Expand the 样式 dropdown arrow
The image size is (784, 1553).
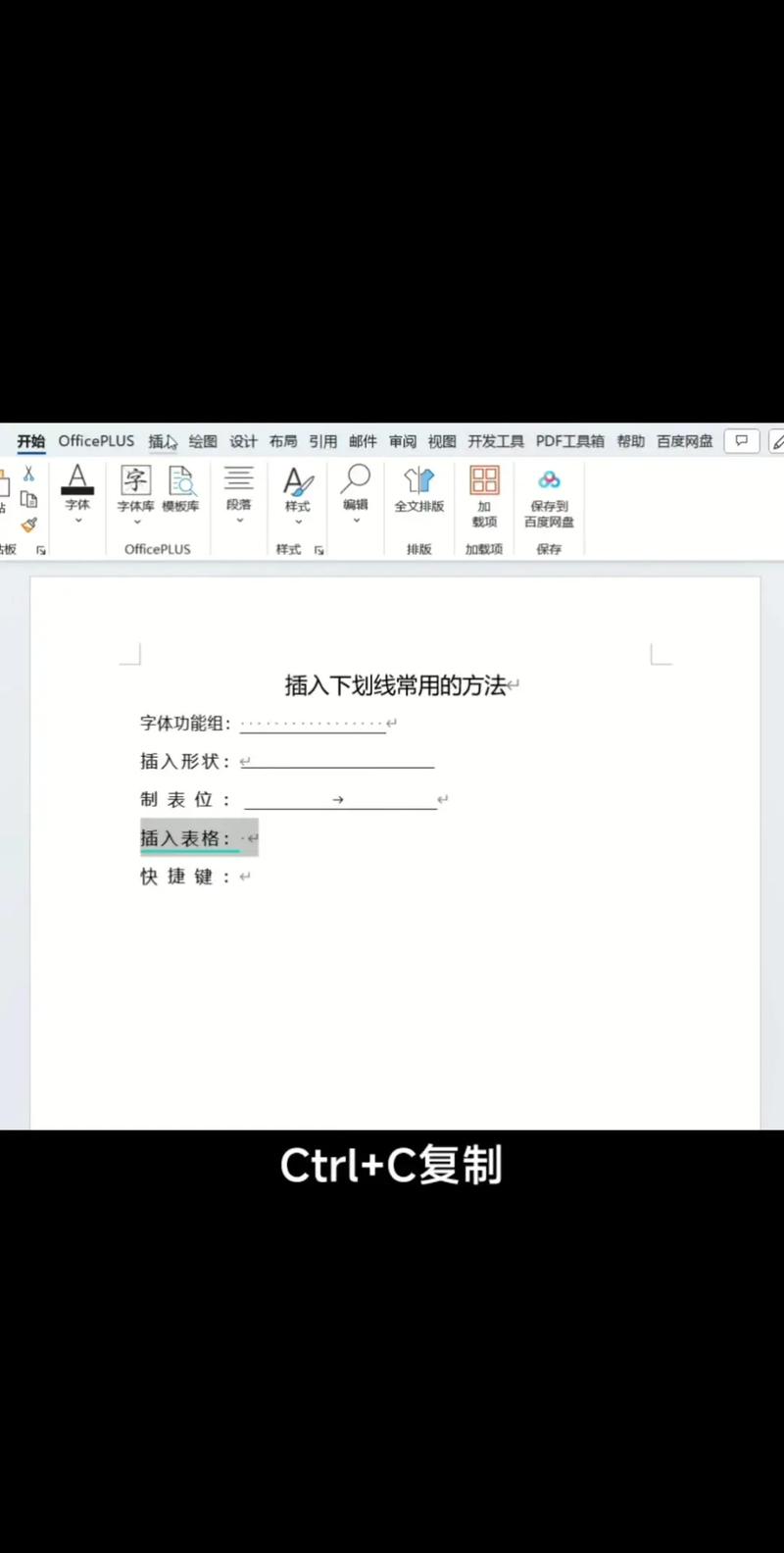pyautogui.click(x=298, y=522)
